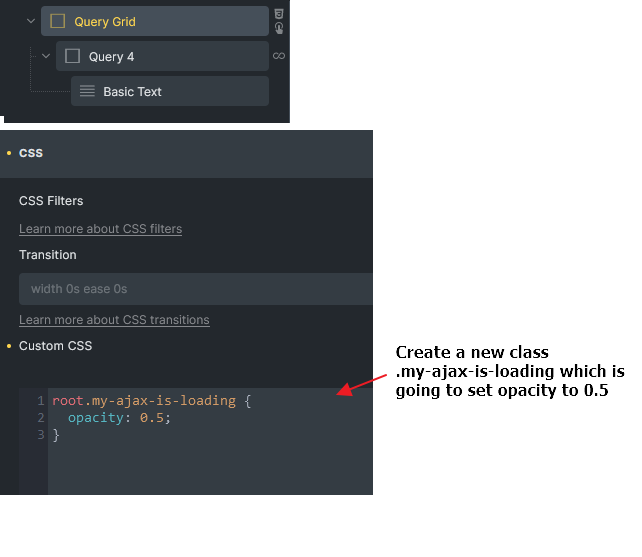Screen dimensions: 642x557
Task: Click the infinity loop icon beside Query 4
Action: pos(279,56)
